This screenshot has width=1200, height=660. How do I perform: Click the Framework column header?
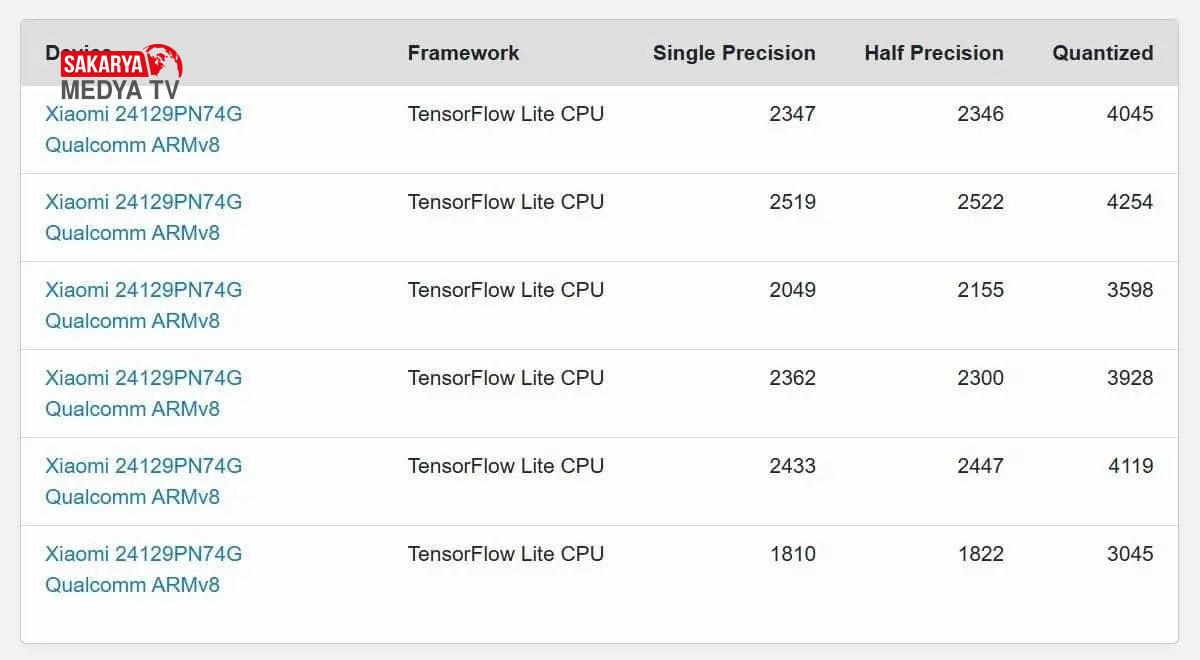click(x=463, y=53)
